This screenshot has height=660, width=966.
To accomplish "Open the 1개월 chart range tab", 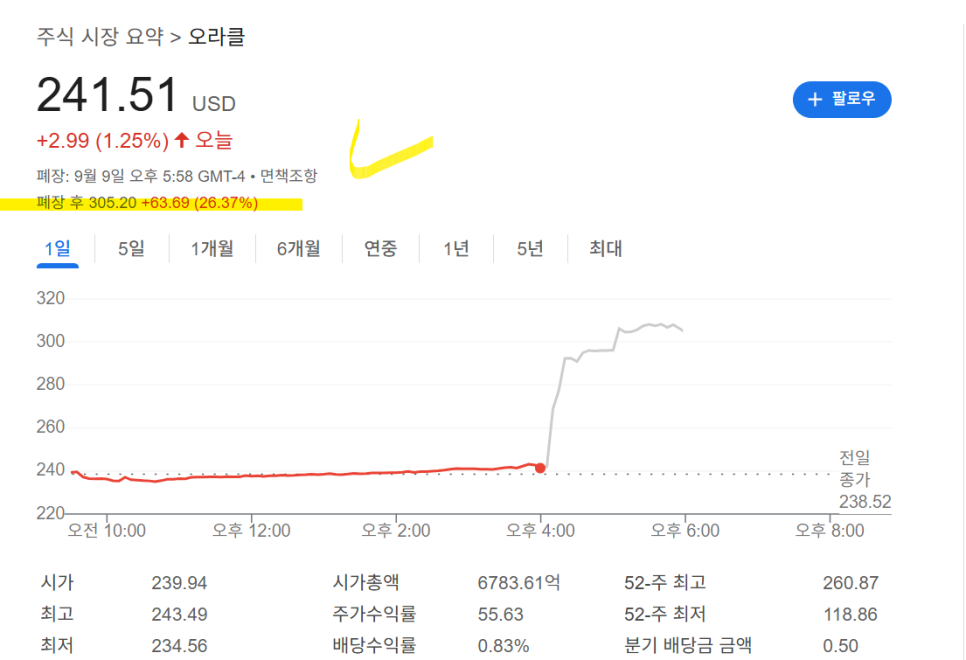I will (x=212, y=248).
